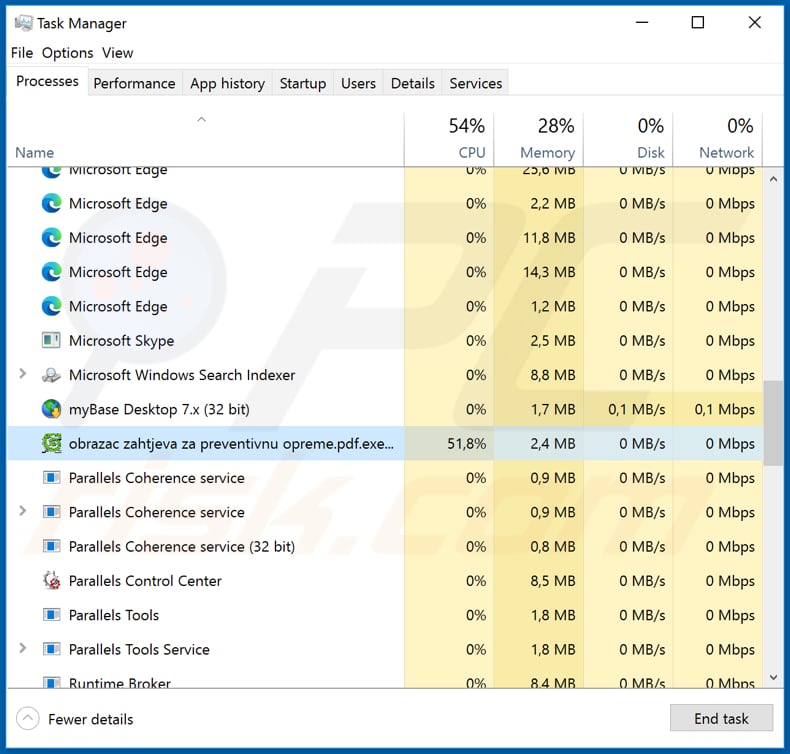Click the Edge icon in the 1,2 MB row
790x754 pixels.
click(51, 306)
